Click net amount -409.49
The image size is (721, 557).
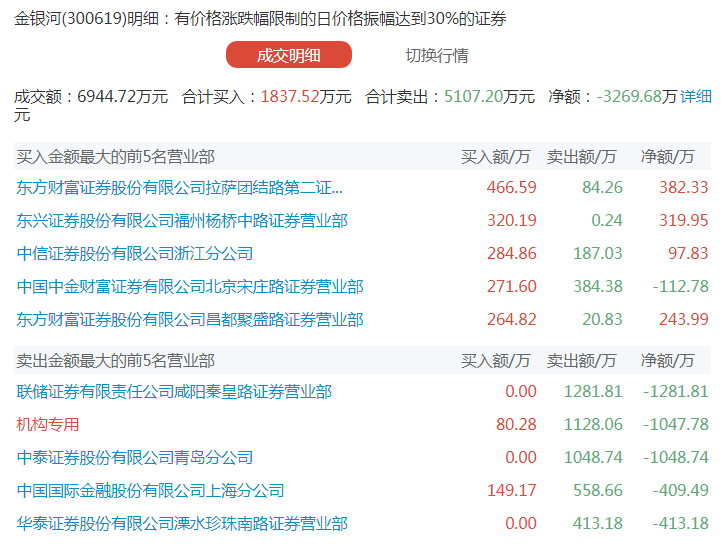pyautogui.click(x=681, y=490)
